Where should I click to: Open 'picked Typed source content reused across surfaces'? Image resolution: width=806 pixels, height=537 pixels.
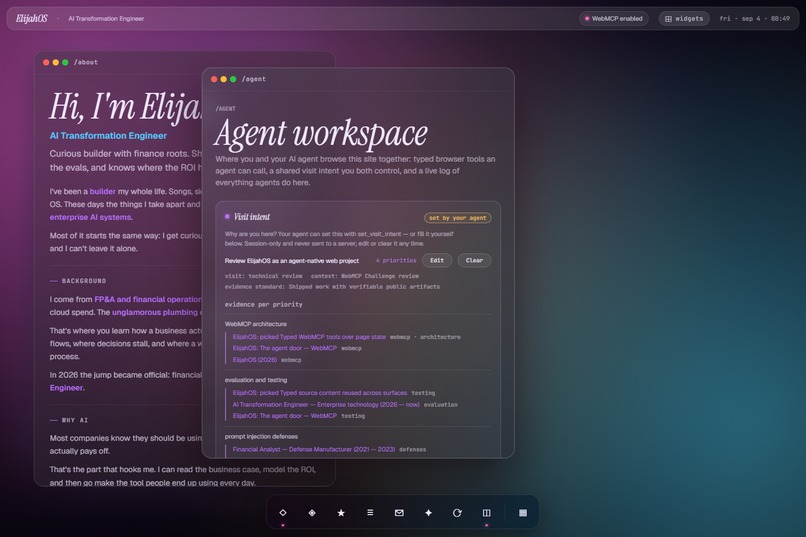click(x=319, y=393)
